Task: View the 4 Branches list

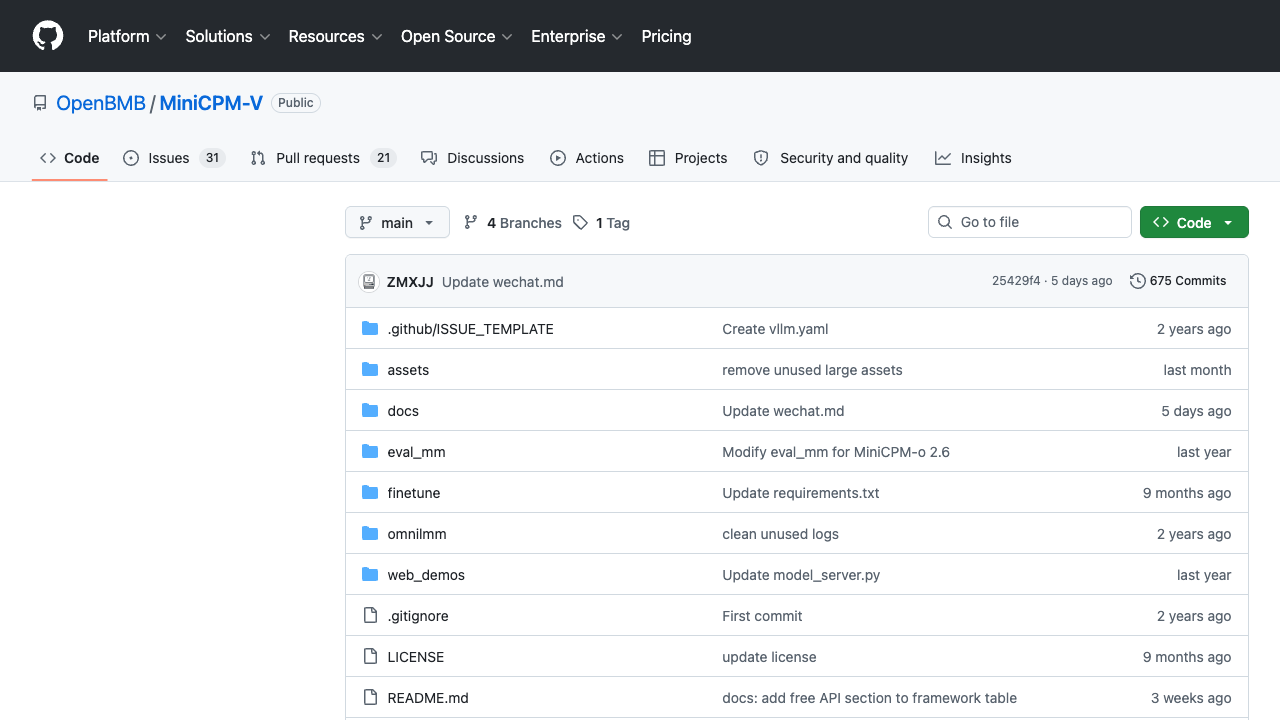Action: (513, 223)
